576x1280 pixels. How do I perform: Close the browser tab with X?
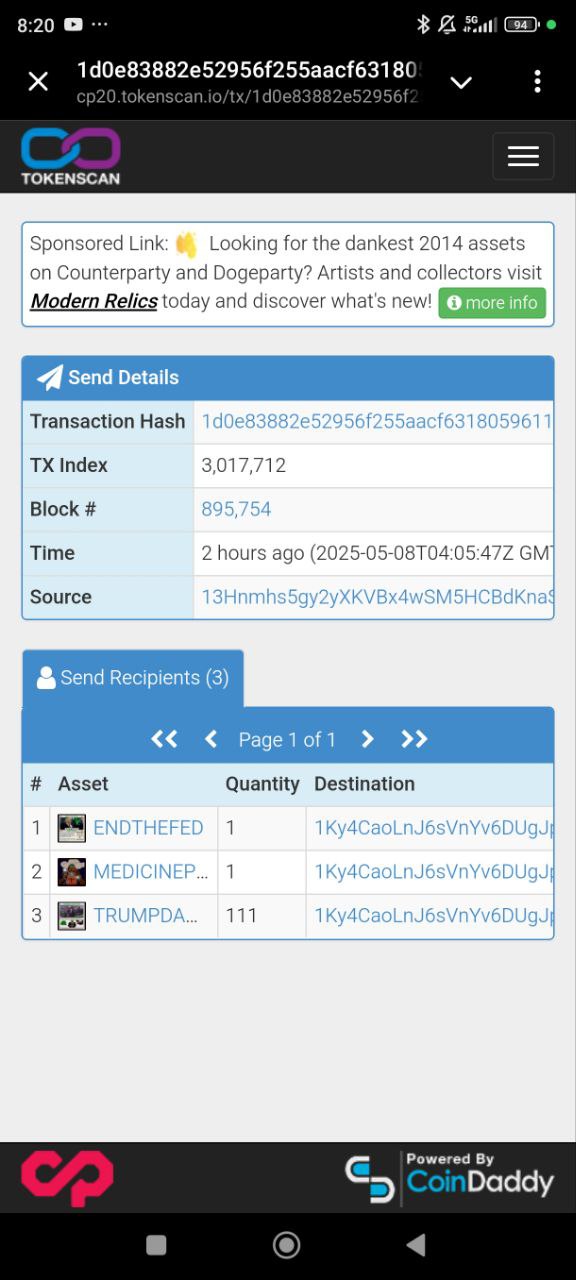pyautogui.click(x=38, y=82)
